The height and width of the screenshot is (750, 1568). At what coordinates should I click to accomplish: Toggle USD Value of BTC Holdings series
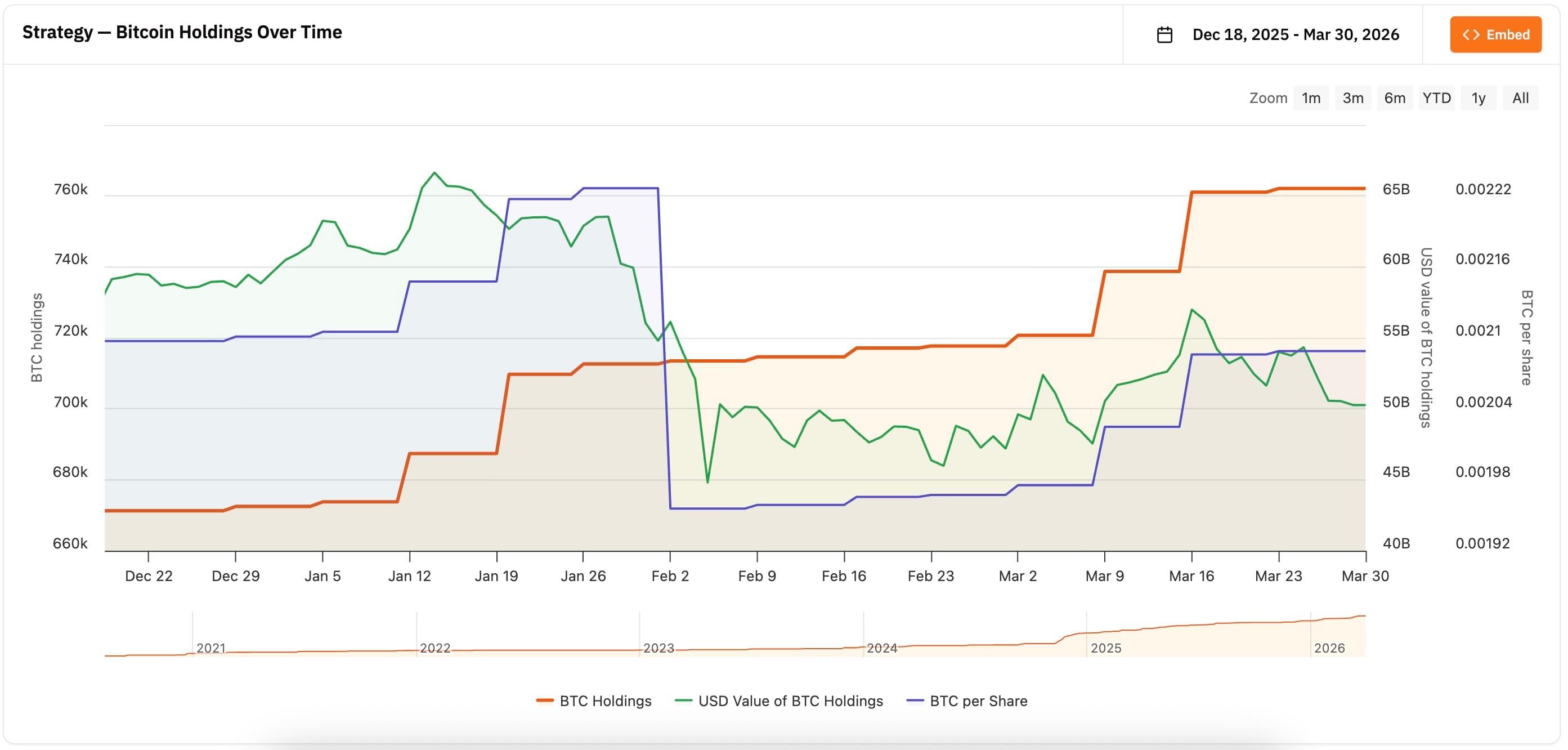click(x=790, y=700)
